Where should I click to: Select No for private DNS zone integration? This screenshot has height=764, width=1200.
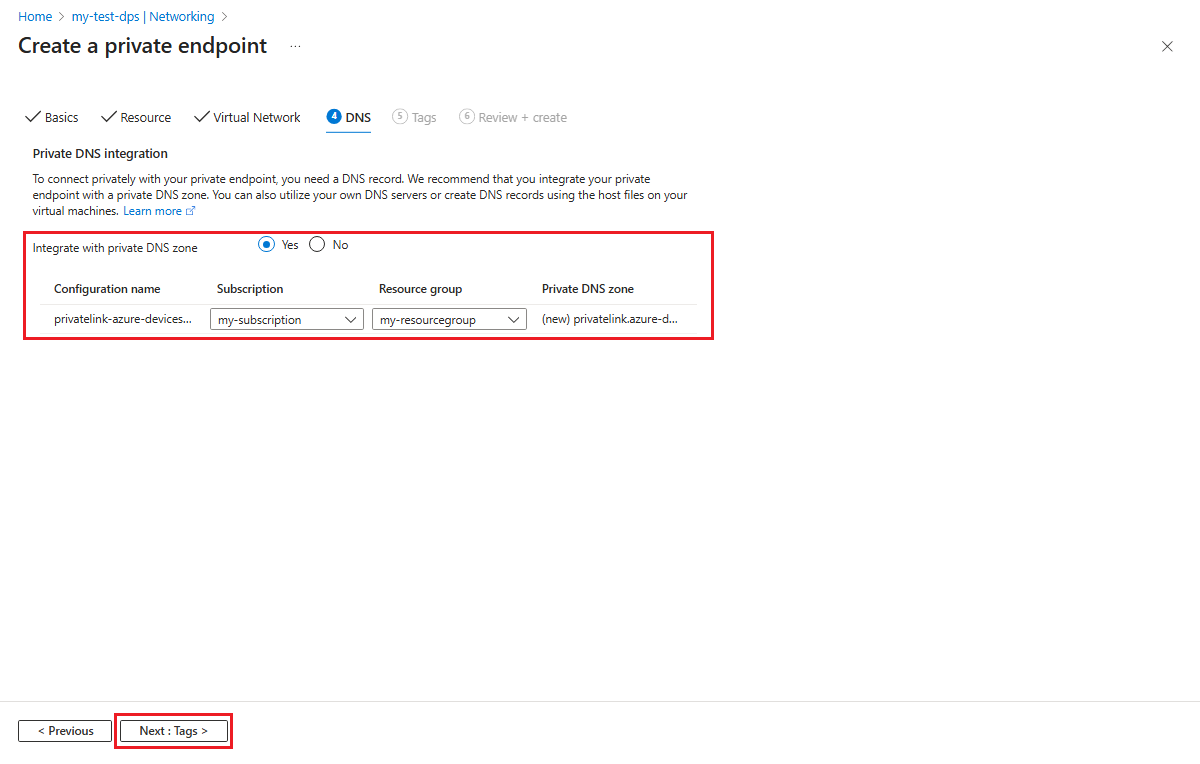tap(316, 244)
